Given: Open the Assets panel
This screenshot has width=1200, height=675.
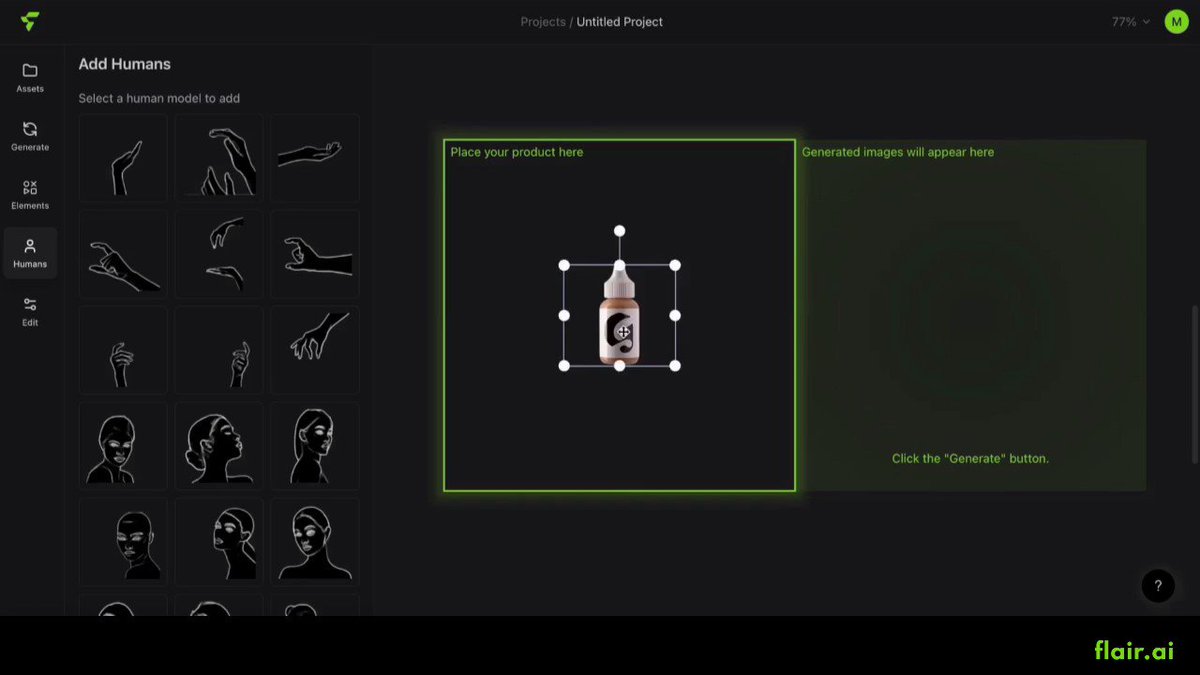Looking at the screenshot, I should coord(30,78).
